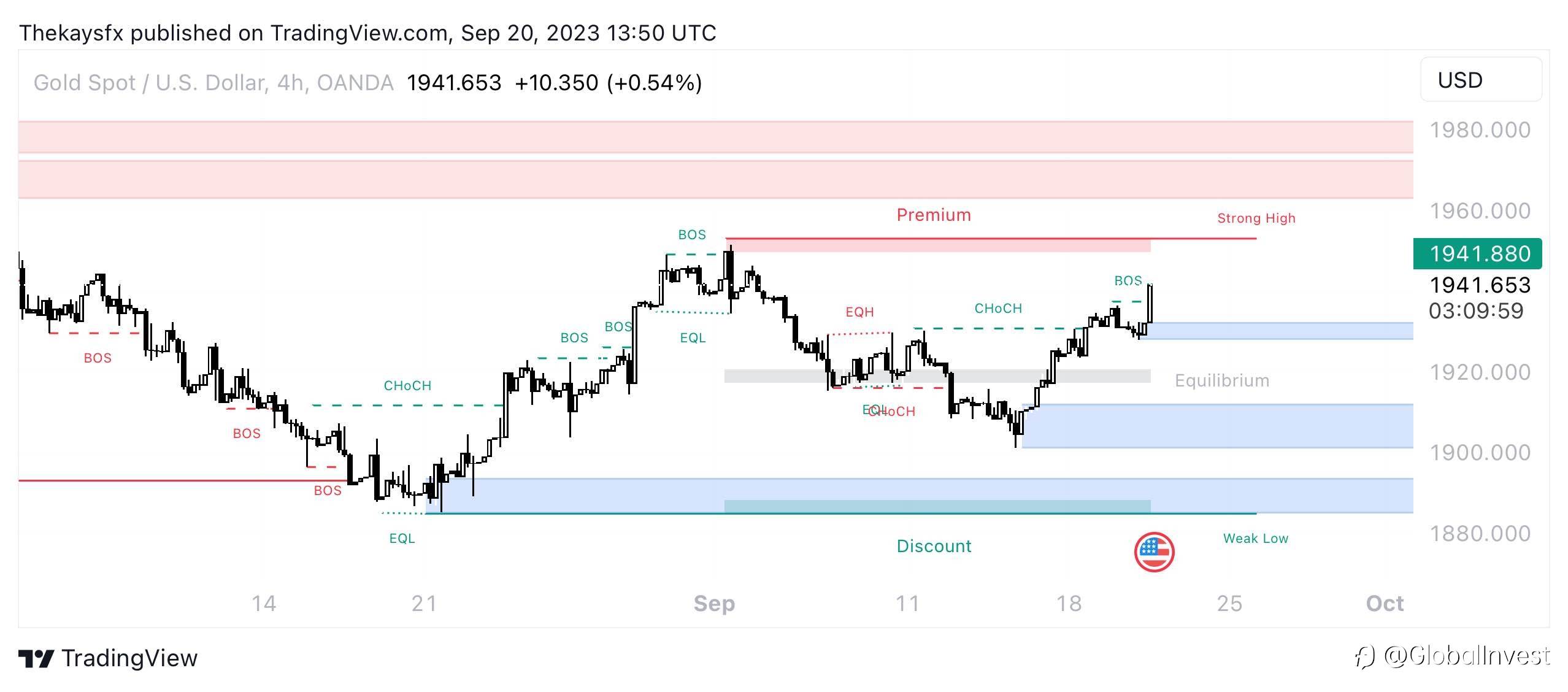Viewport: 1568px width, 692px height.
Task: Click the US flag economic event icon
Action: (x=1154, y=552)
